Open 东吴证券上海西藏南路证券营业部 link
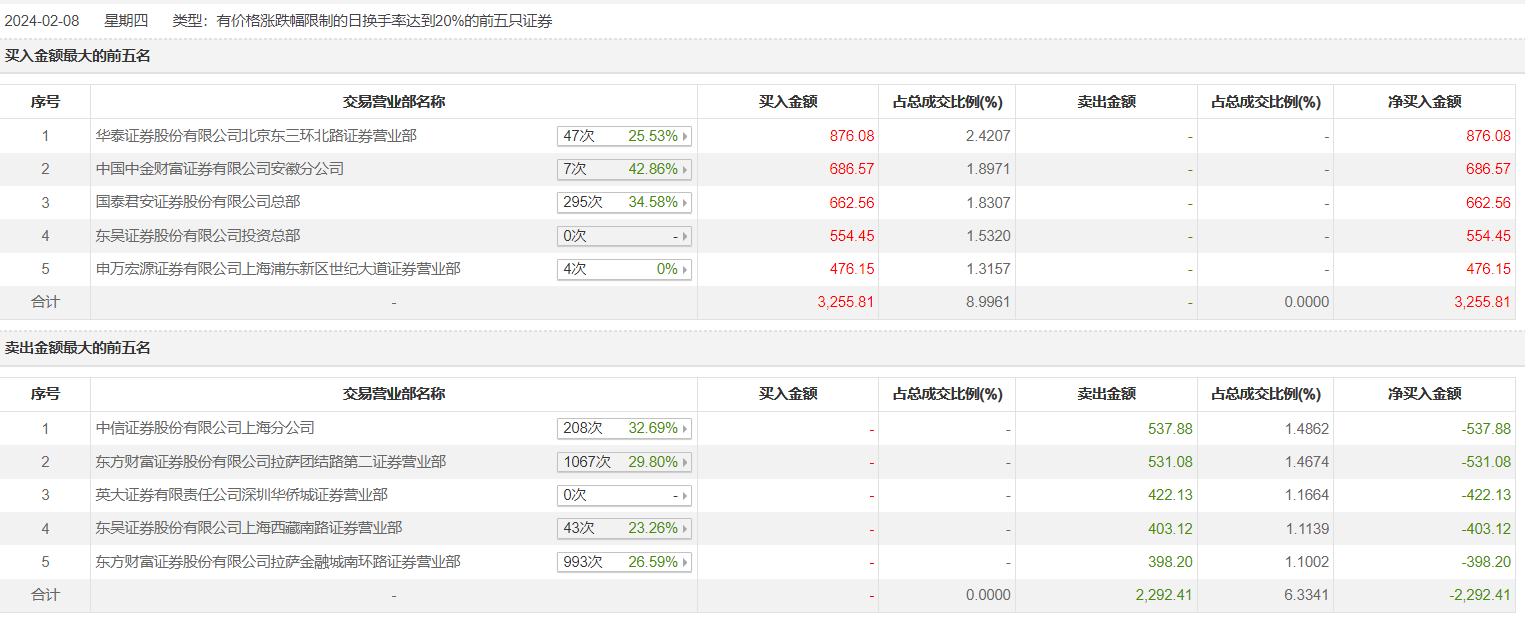 coord(249,528)
